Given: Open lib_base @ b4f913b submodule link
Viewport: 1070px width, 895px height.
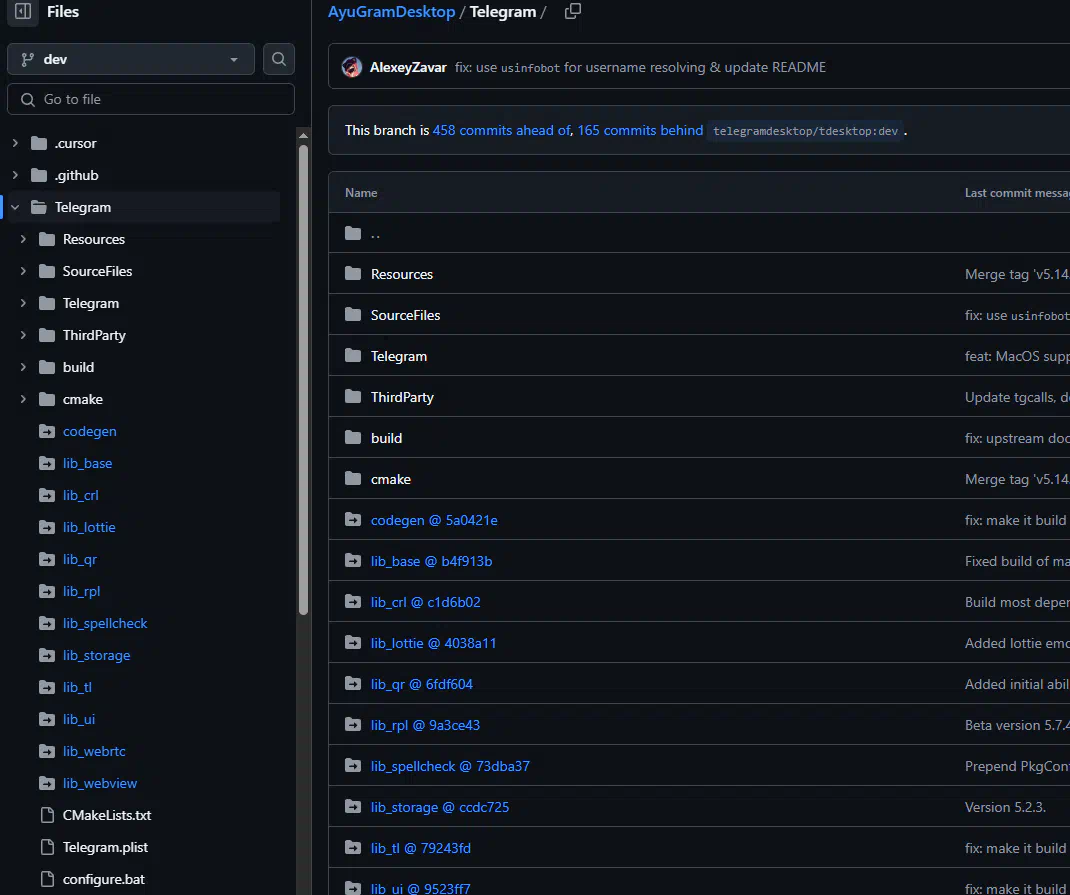Looking at the screenshot, I should [431, 561].
